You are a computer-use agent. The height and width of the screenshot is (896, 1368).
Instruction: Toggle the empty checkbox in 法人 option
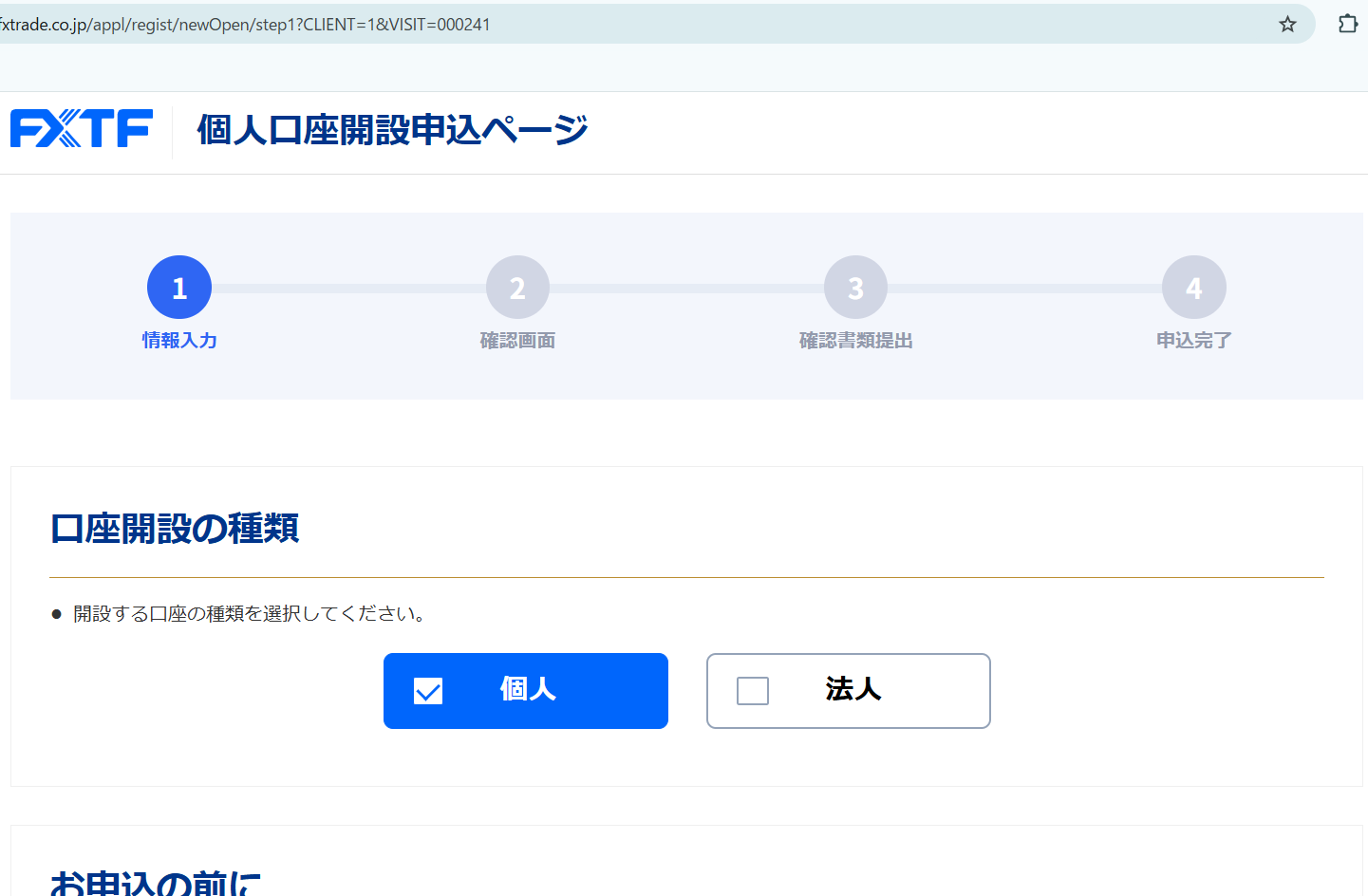pos(753,691)
